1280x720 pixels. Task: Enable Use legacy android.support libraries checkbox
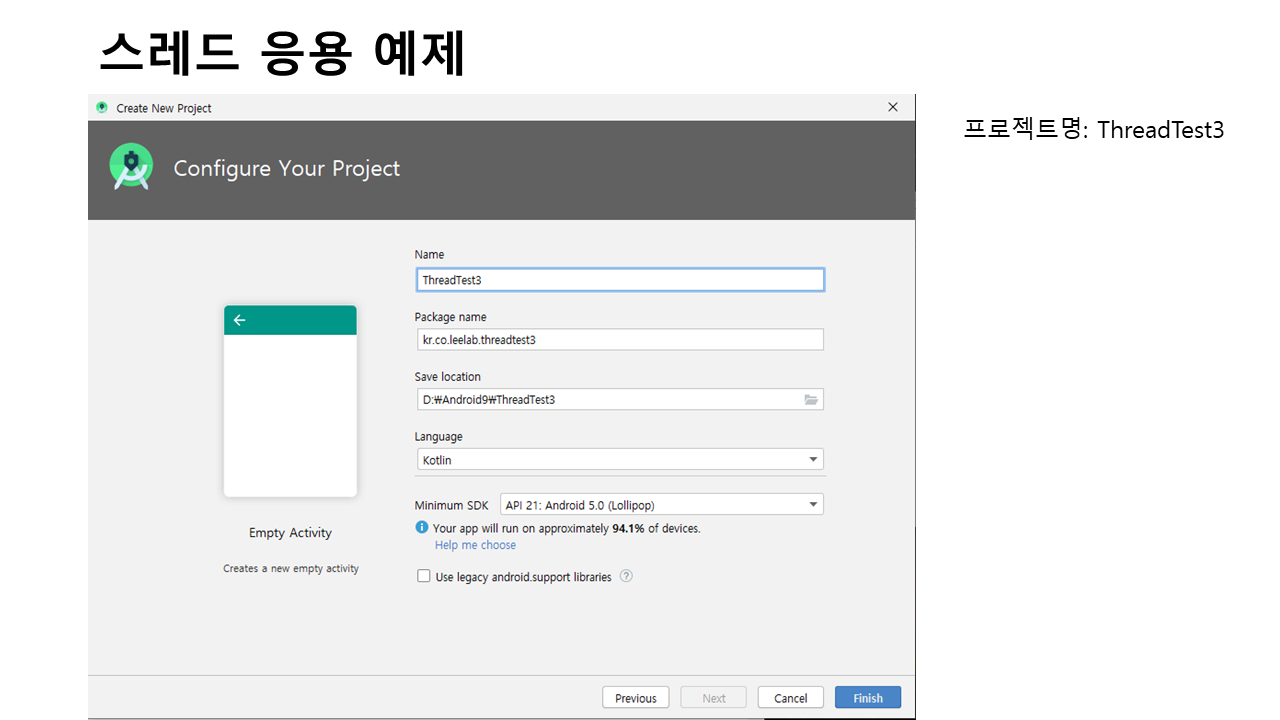click(424, 576)
